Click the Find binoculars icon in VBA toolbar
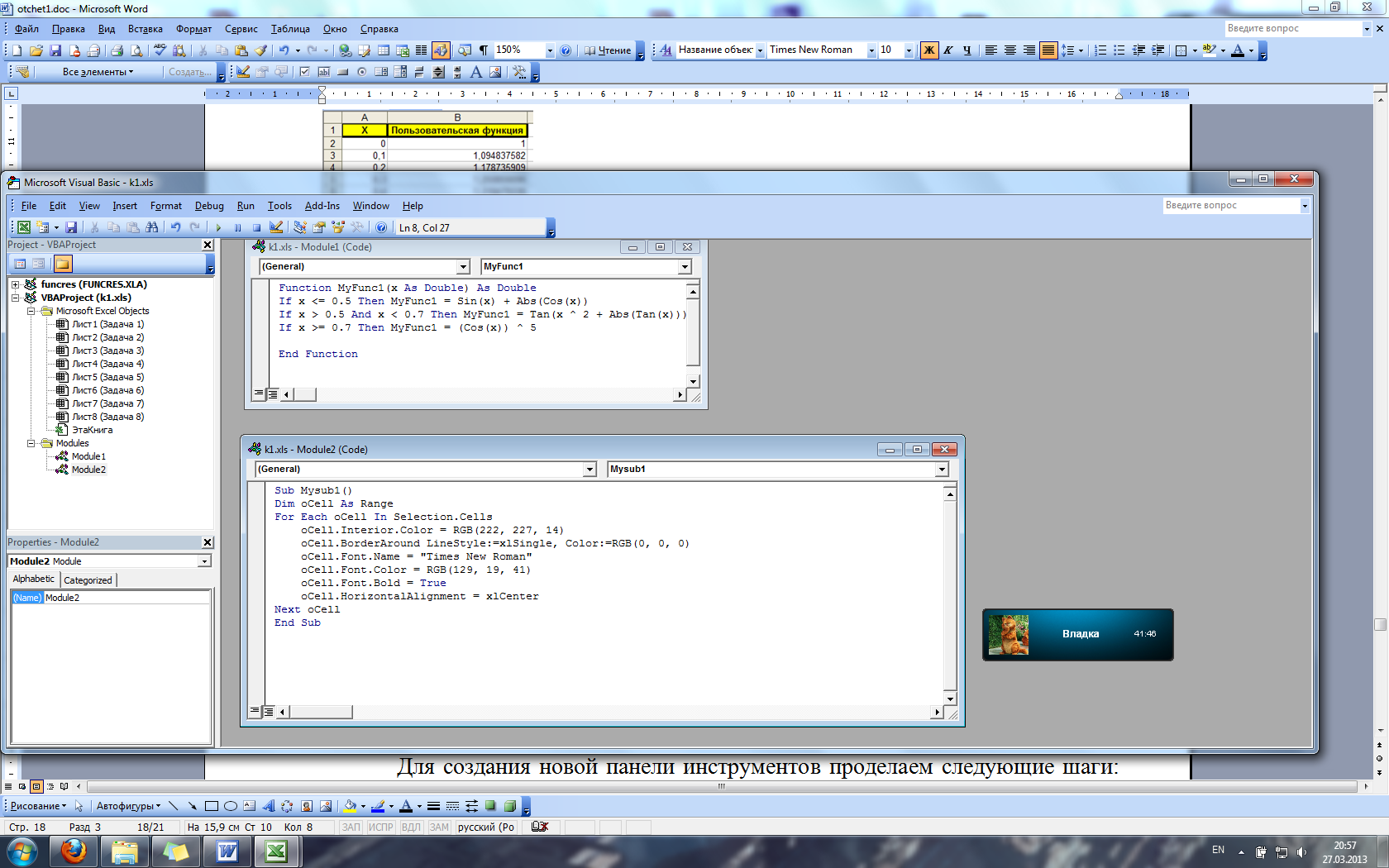The height and width of the screenshot is (868, 1389). click(x=151, y=227)
